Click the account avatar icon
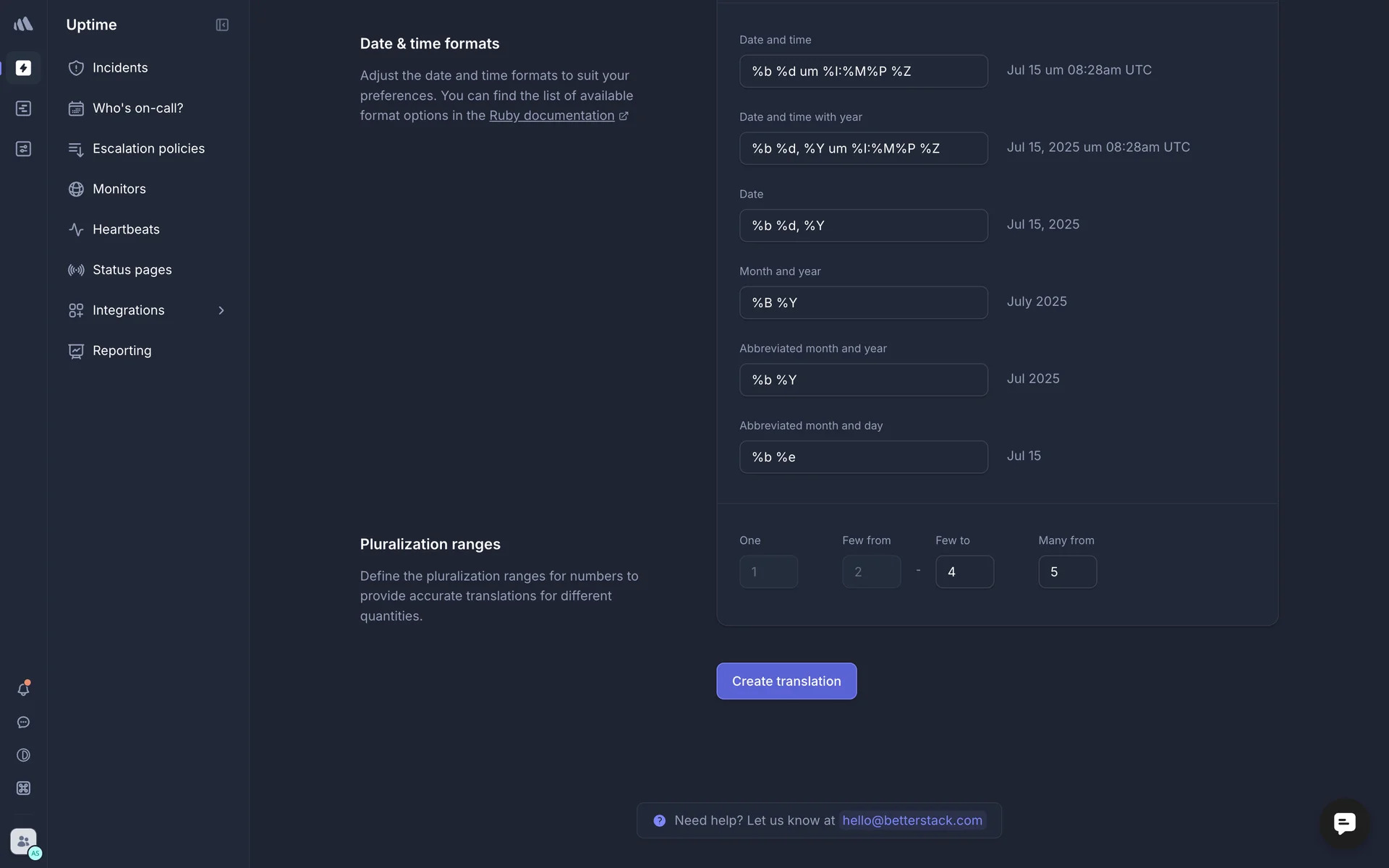The height and width of the screenshot is (868, 1389). tap(24, 841)
